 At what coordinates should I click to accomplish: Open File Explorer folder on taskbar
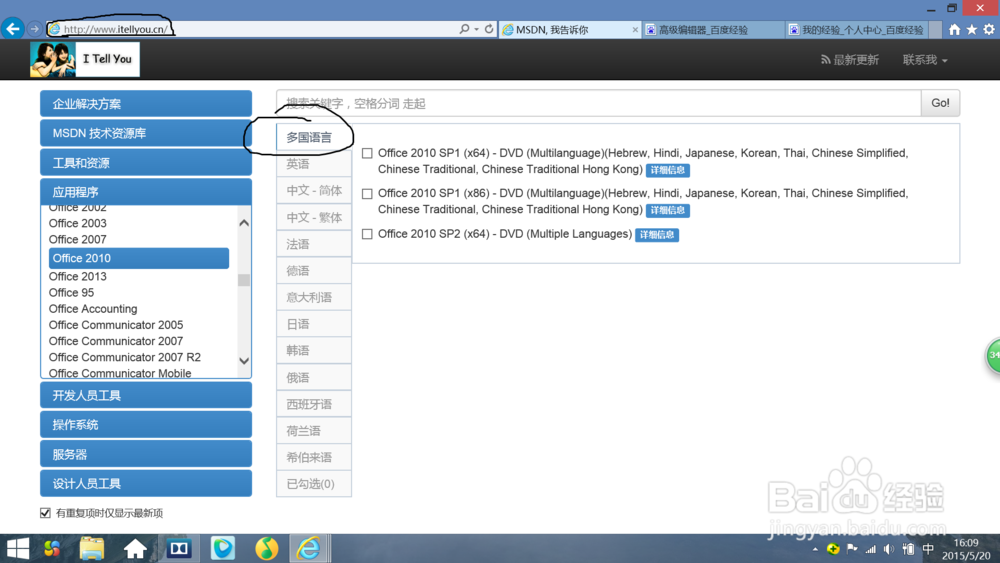(x=91, y=548)
